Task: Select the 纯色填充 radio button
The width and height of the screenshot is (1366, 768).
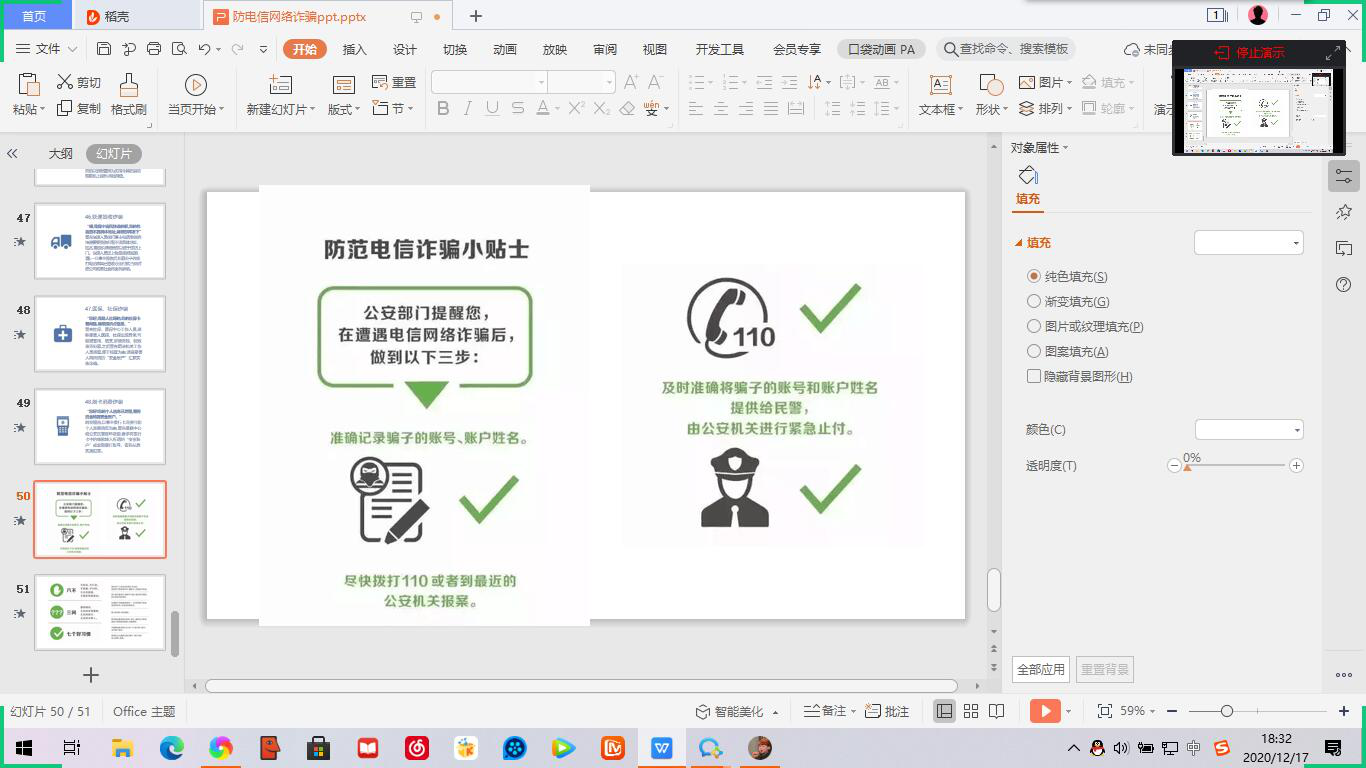Action: click(1034, 276)
